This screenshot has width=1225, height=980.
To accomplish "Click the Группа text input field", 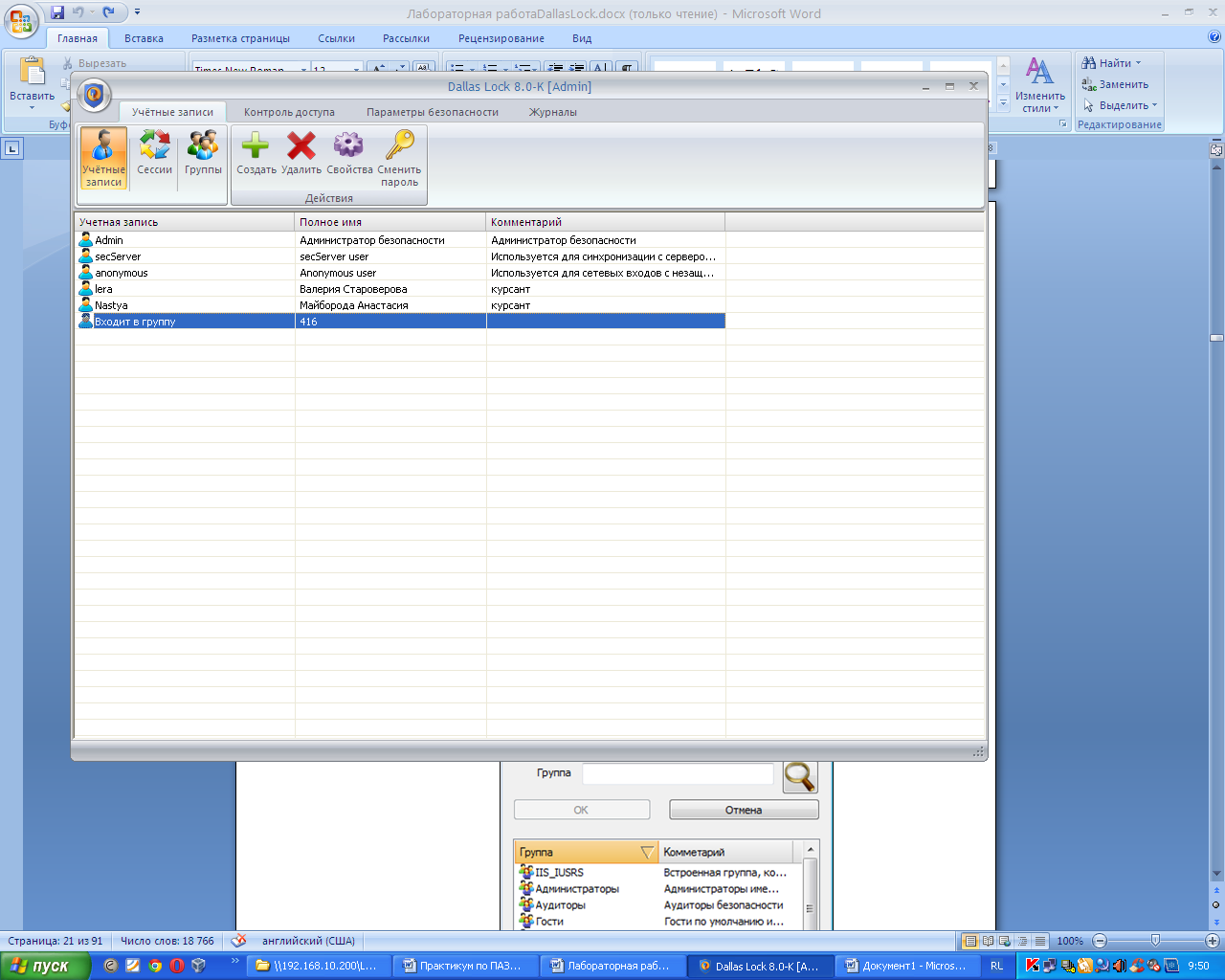I will (x=678, y=773).
